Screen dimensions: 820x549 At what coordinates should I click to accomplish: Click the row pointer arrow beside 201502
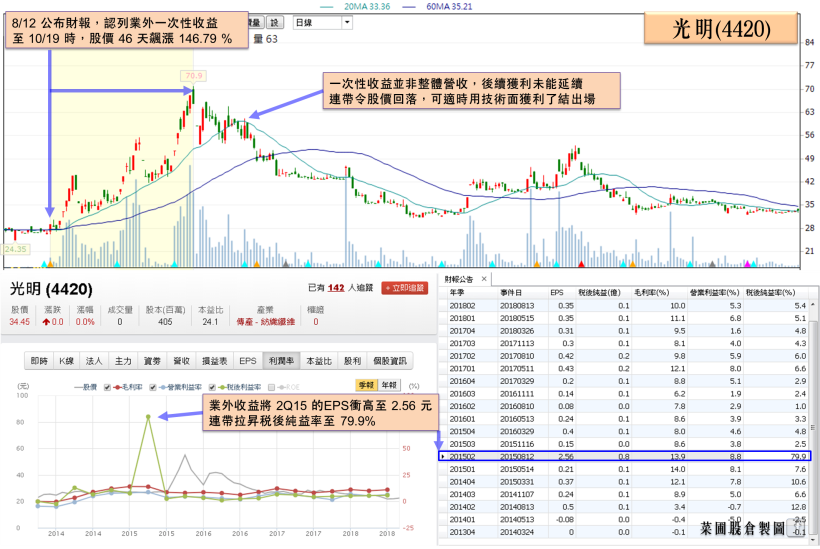pyautogui.click(x=443, y=456)
